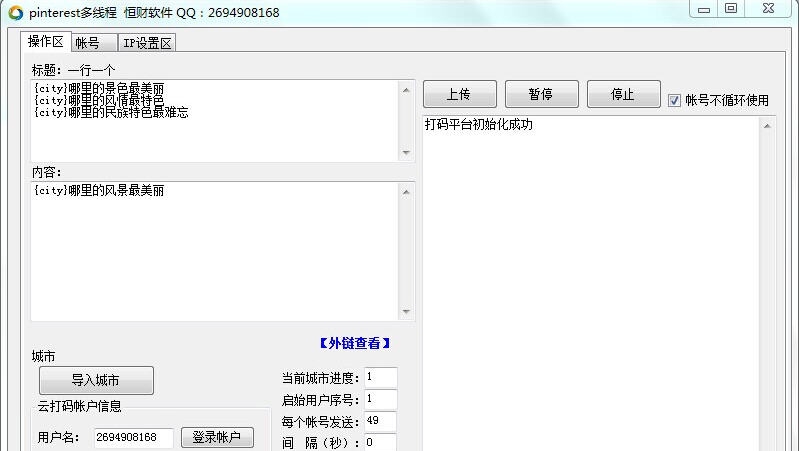Focus the 用户名 input field
Viewport: 799px width, 451px height.
(x=134, y=437)
